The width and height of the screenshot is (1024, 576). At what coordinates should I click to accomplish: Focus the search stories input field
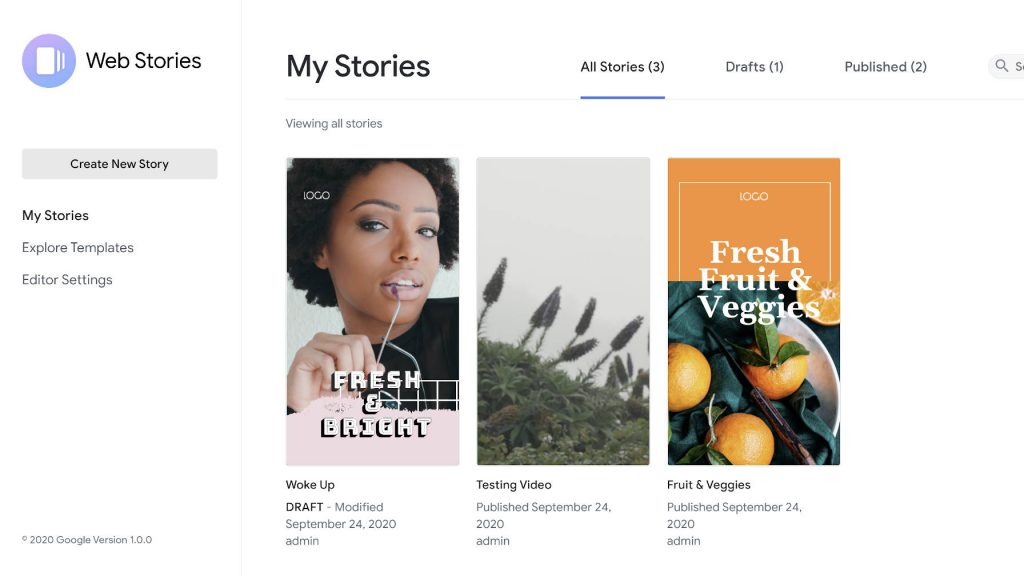(x=1016, y=67)
